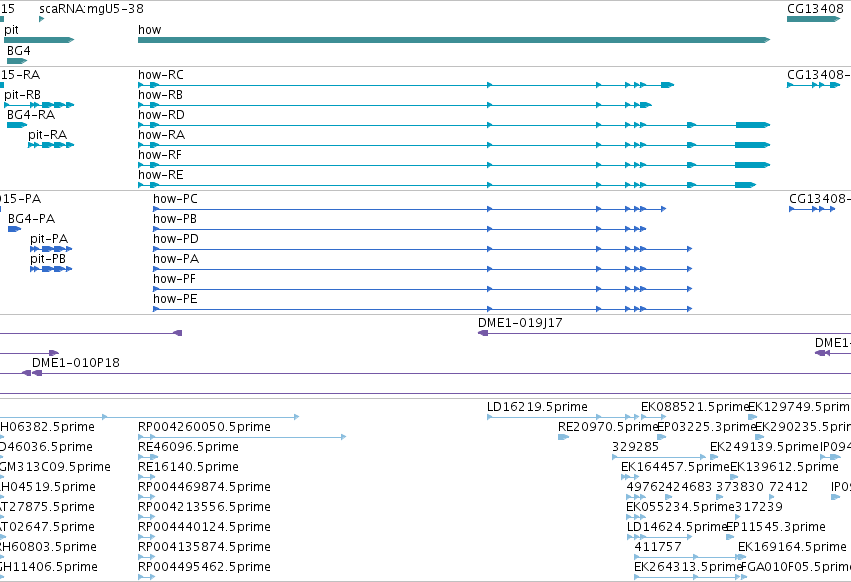Click the BG4-RA transcript block
The width and height of the screenshot is (851, 582).
[x=17, y=125]
